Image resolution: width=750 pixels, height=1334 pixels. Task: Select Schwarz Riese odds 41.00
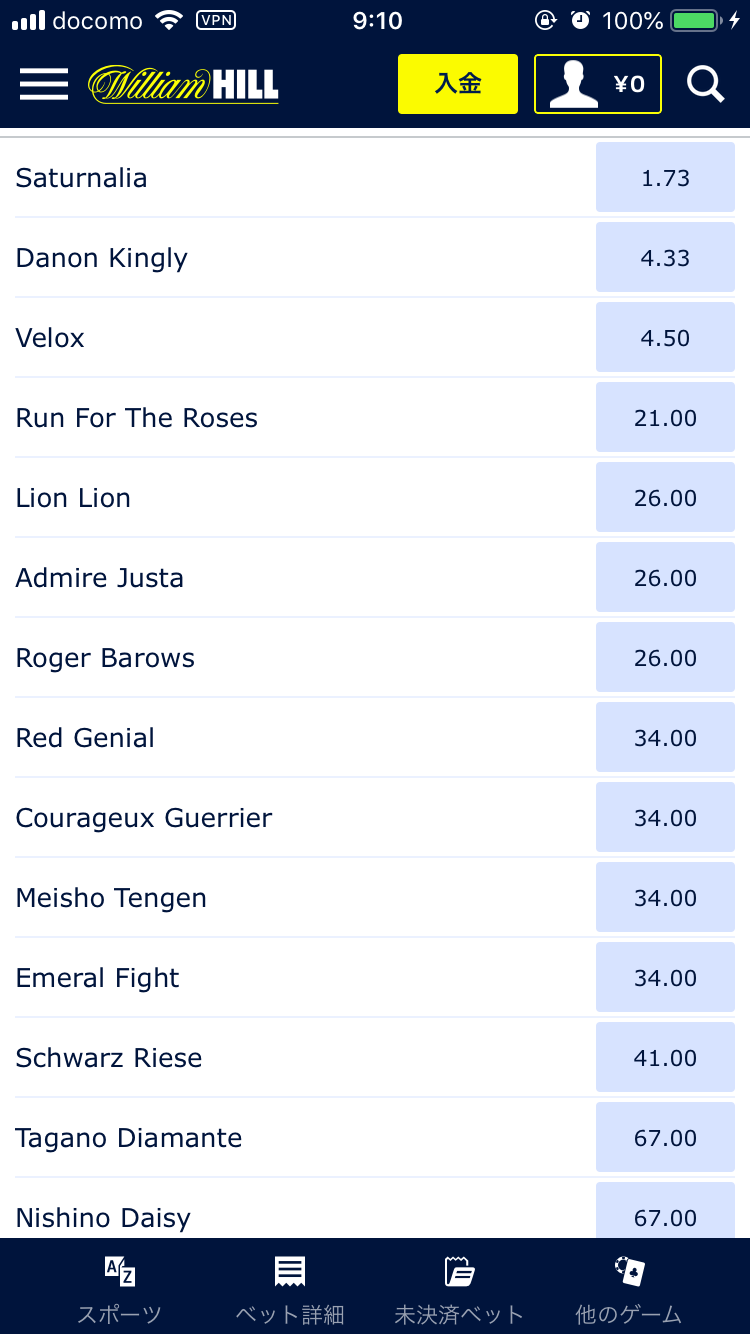(x=666, y=1057)
